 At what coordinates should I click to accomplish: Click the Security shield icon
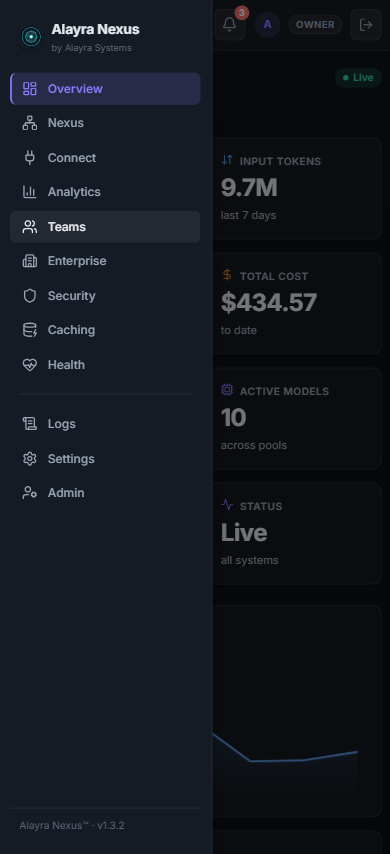click(x=29, y=296)
